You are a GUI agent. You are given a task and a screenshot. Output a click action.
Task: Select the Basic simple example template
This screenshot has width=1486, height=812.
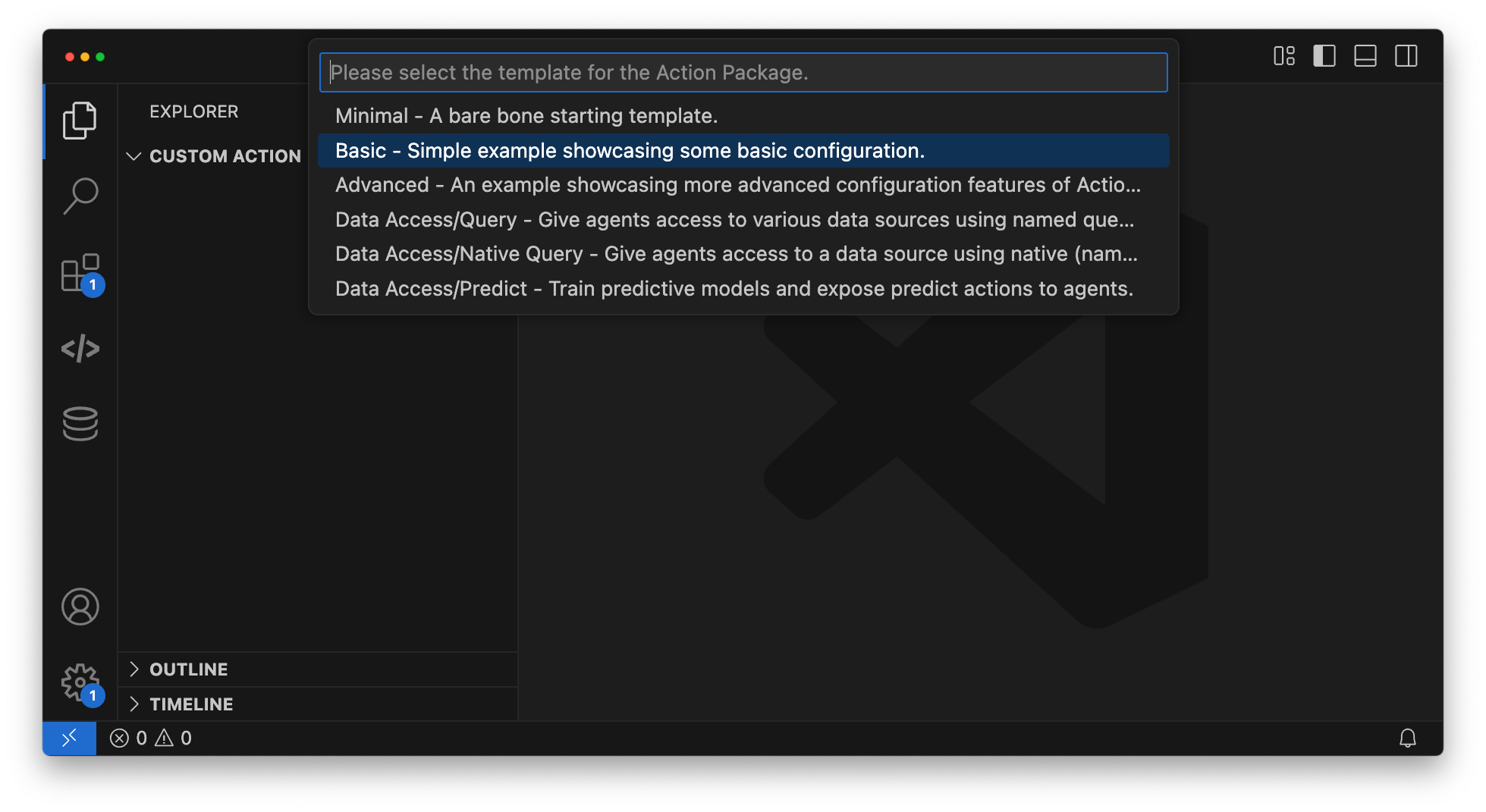(743, 150)
